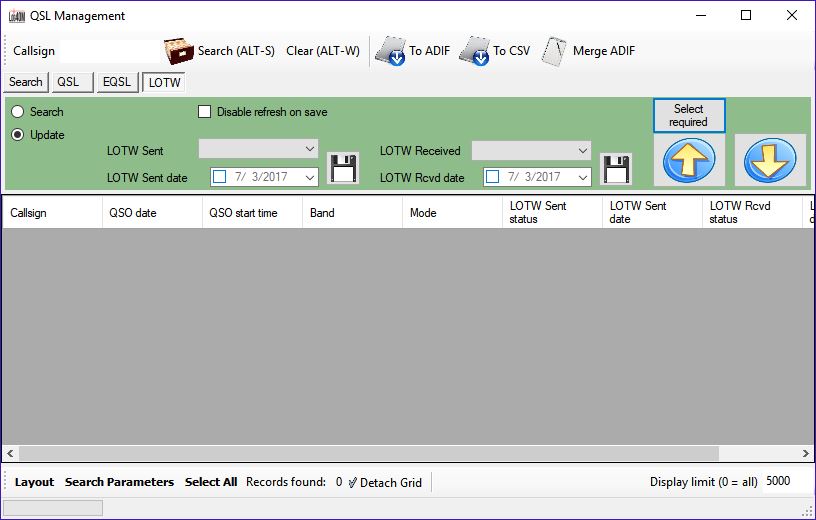Expand the LOTW Sent date picker arrow
The image size is (816, 520).
[x=310, y=177]
